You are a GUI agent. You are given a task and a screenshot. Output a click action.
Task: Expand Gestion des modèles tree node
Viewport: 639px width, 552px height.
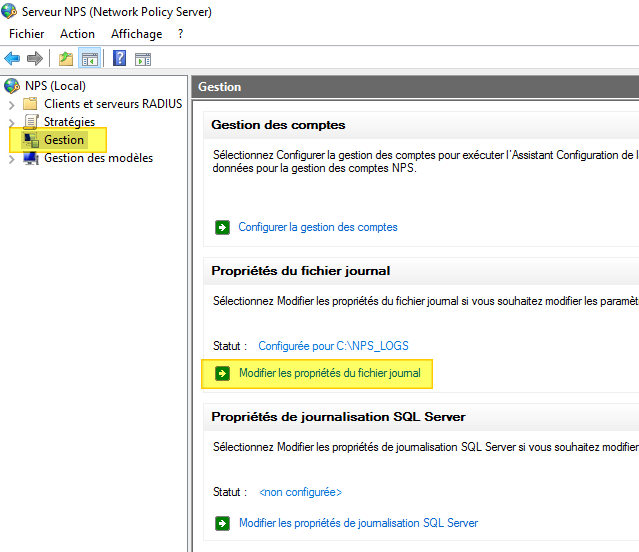(11, 158)
